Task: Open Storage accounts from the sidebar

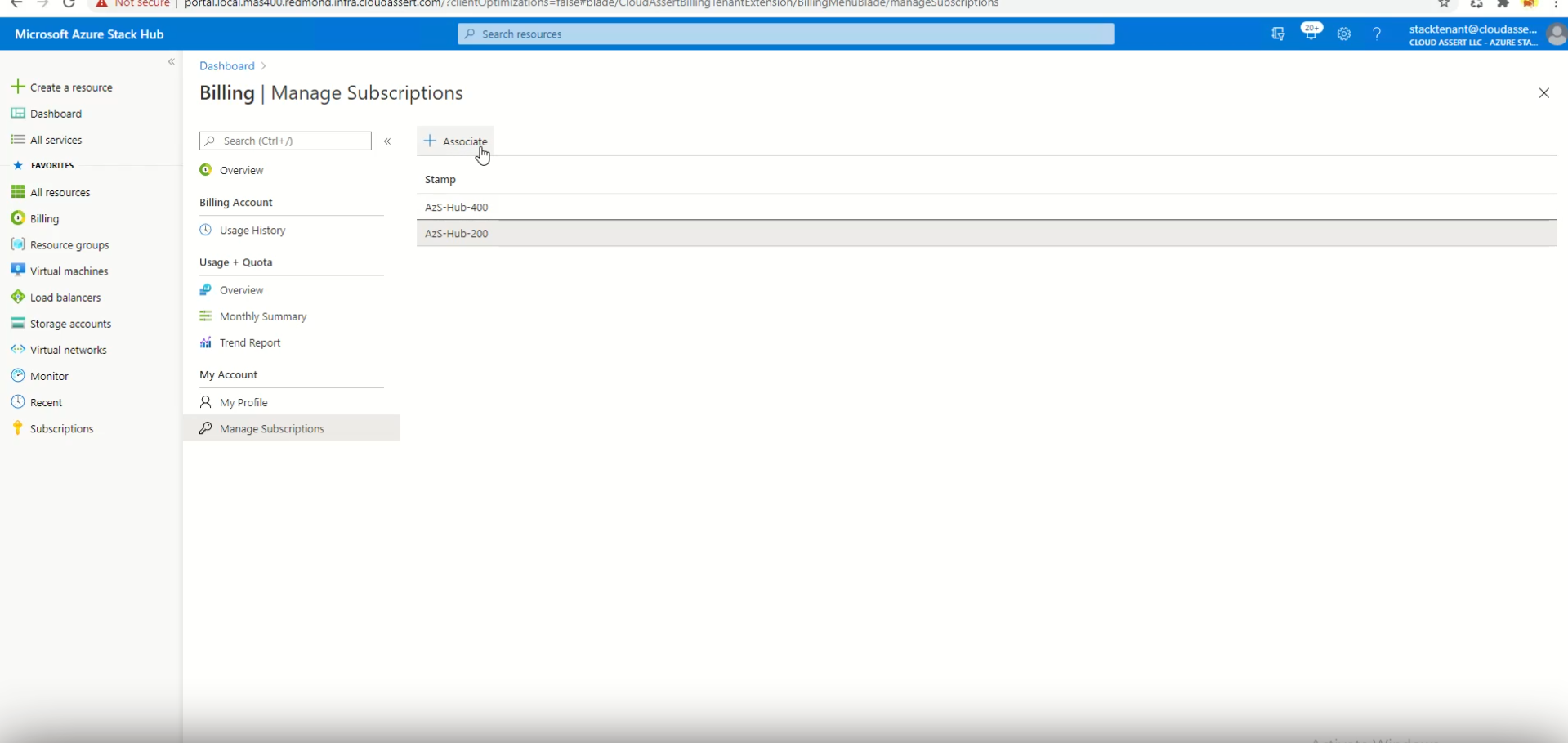Action: pos(70,324)
